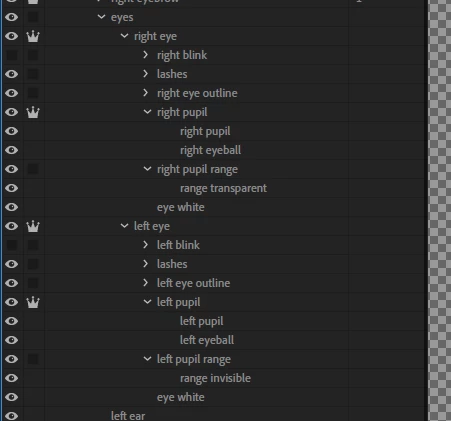Show the hidden right blink layer
Screen dimensions: 451x421
pyautogui.click(x=12, y=55)
